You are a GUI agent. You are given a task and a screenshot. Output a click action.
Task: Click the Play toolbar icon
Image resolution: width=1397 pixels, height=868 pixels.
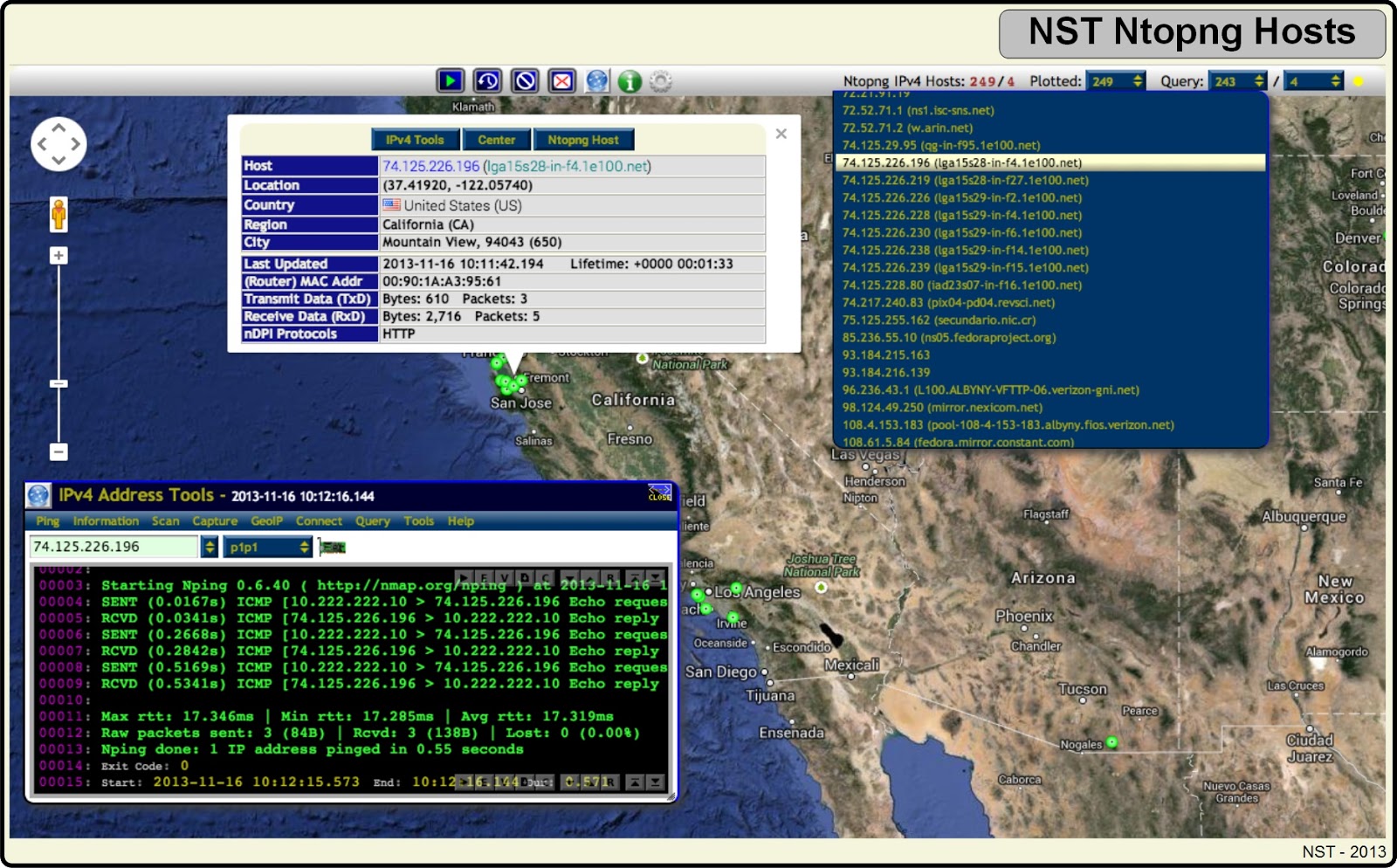click(450, 80)
